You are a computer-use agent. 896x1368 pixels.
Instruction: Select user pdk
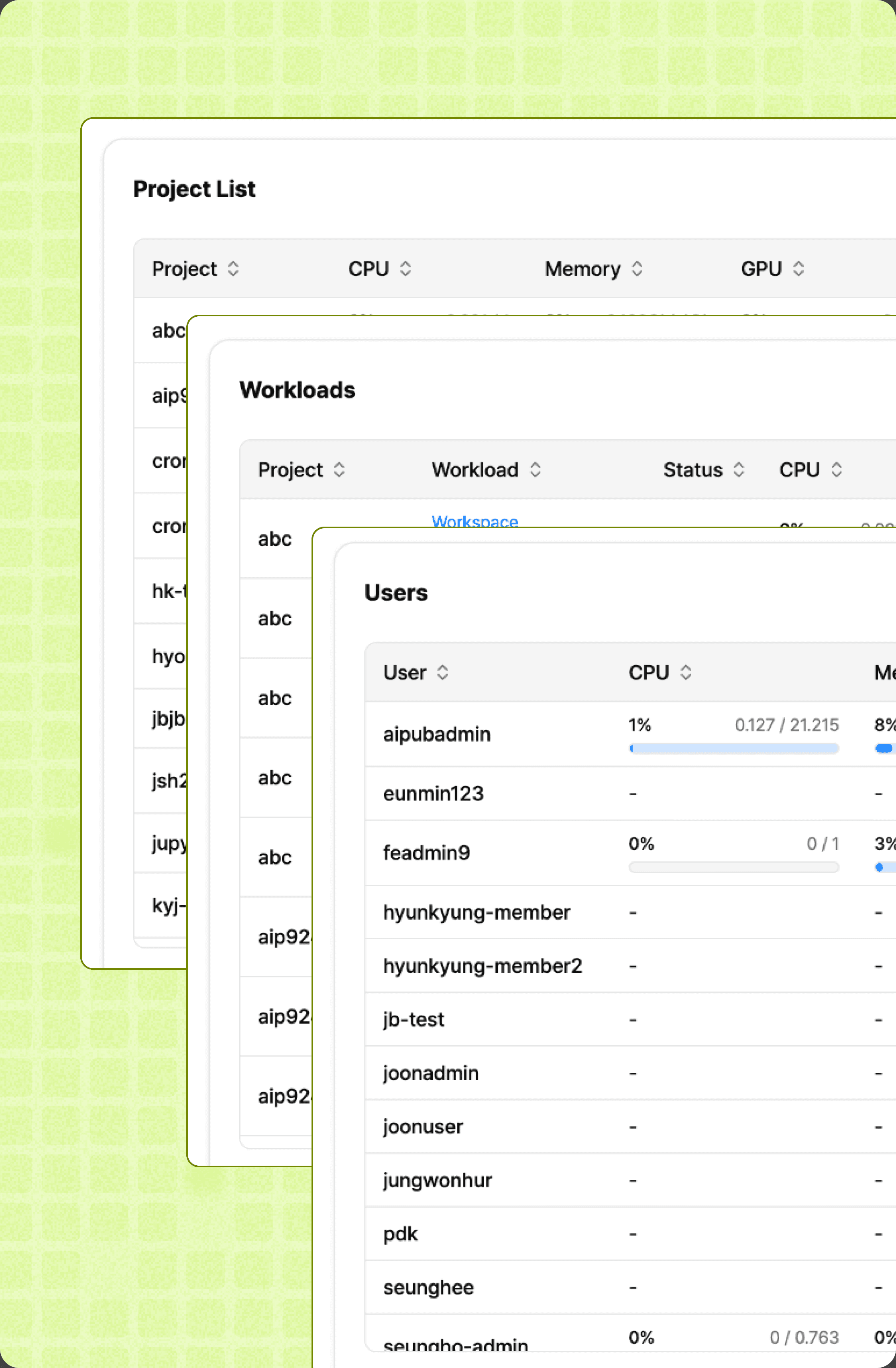pyautogui.click(x=401, y=1234)
